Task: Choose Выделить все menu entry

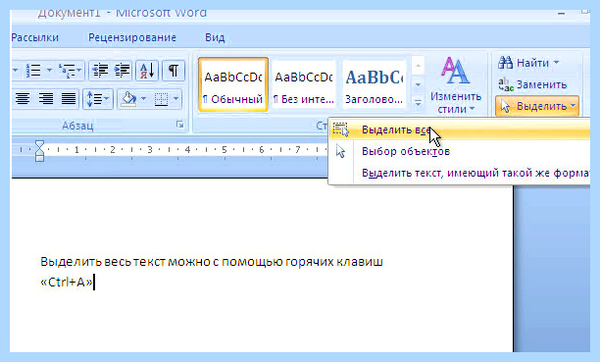Action: 460,130
